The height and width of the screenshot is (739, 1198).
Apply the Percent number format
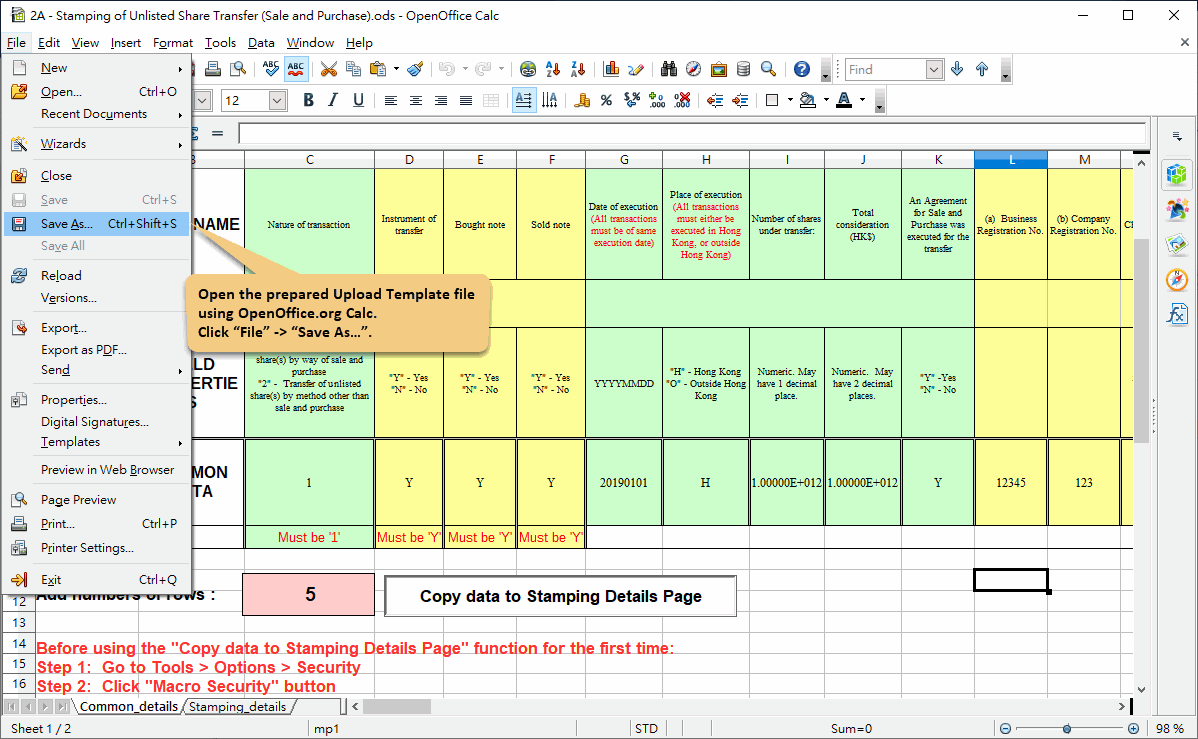tap(607, 100)
